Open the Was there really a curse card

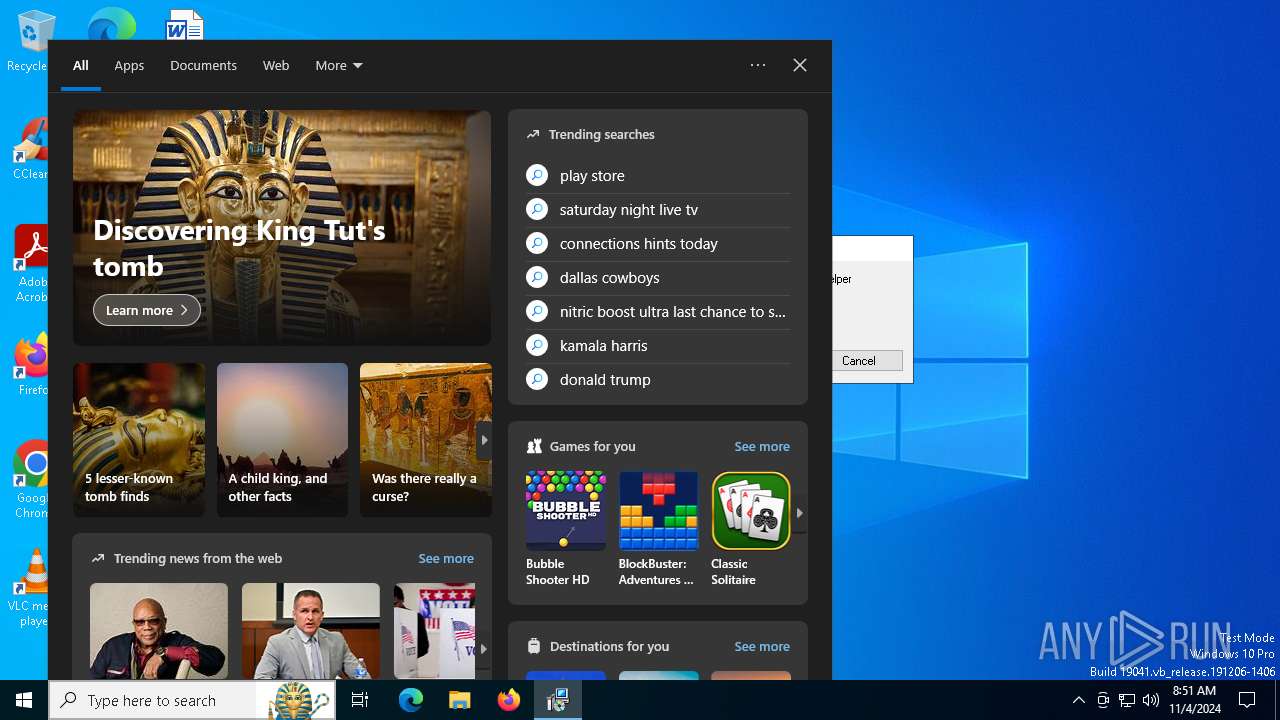426,440
